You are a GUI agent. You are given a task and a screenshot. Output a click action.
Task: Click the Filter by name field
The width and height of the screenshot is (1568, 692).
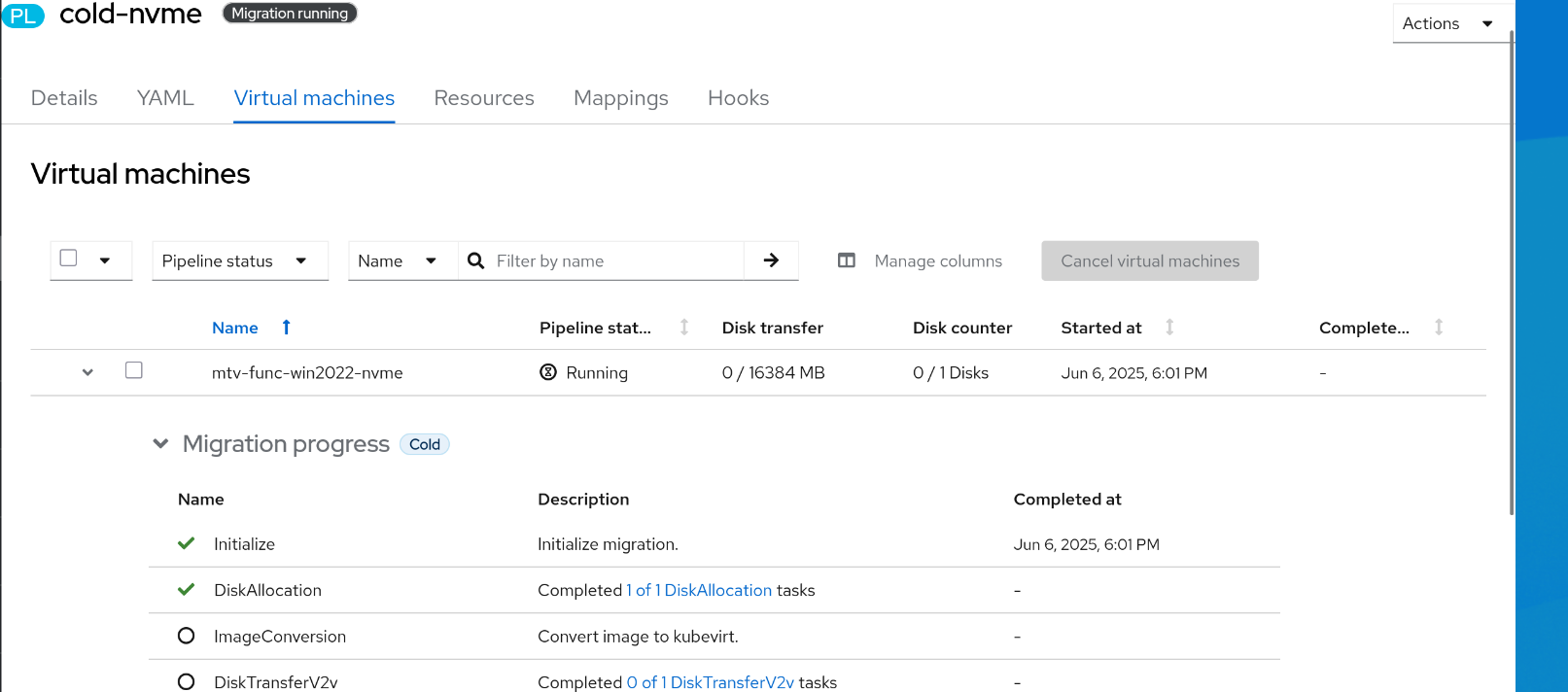point(614,260)
